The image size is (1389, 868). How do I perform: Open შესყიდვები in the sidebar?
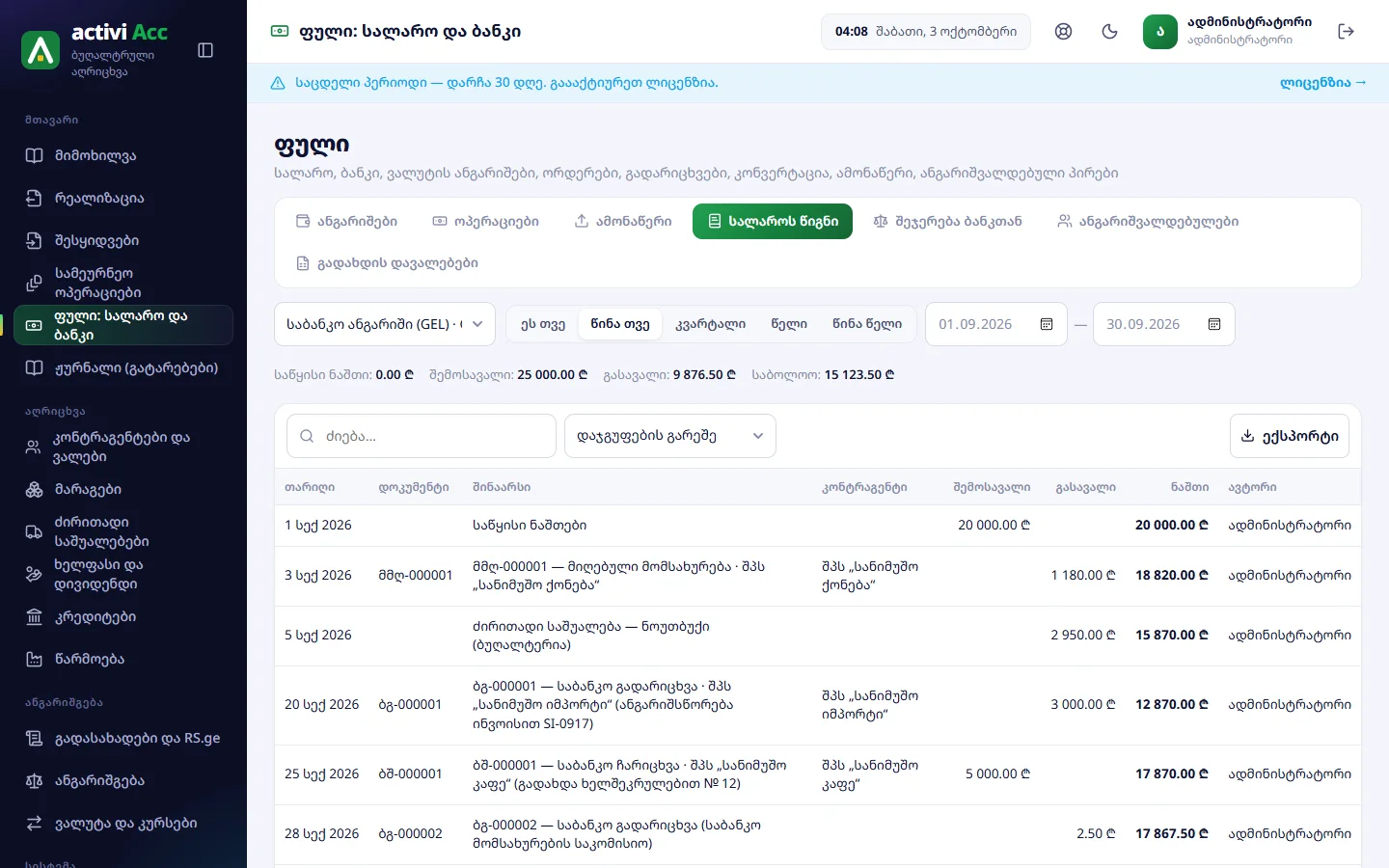123,240
